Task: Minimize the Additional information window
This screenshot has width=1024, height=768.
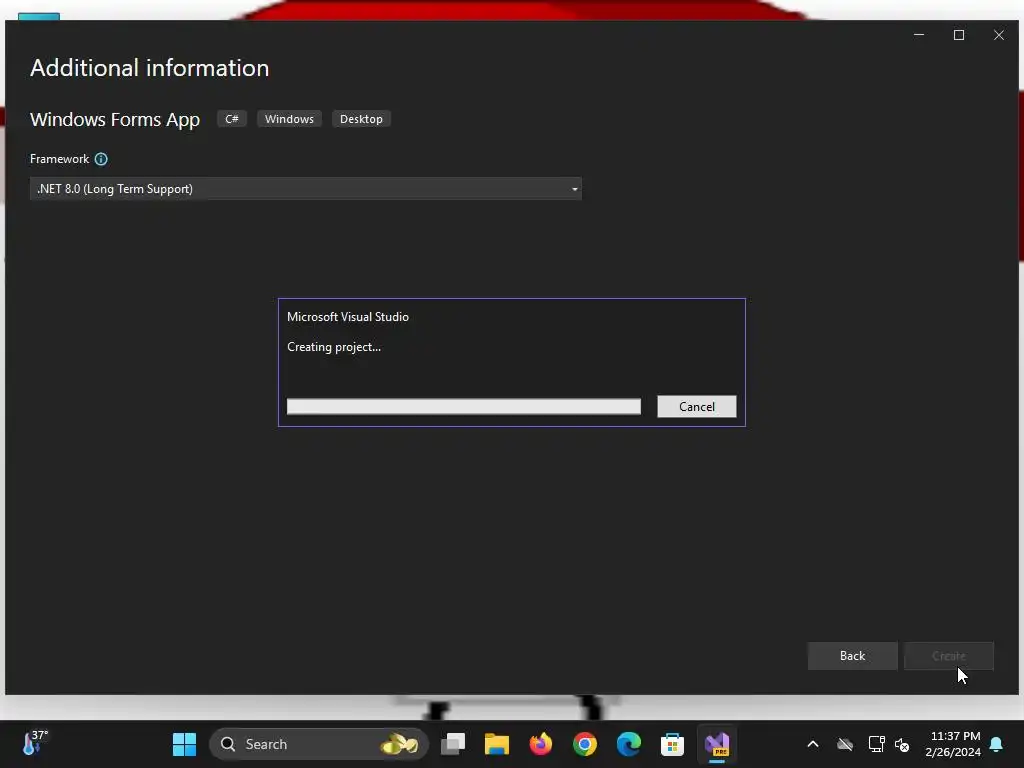Action: click(x=919, y=35)
